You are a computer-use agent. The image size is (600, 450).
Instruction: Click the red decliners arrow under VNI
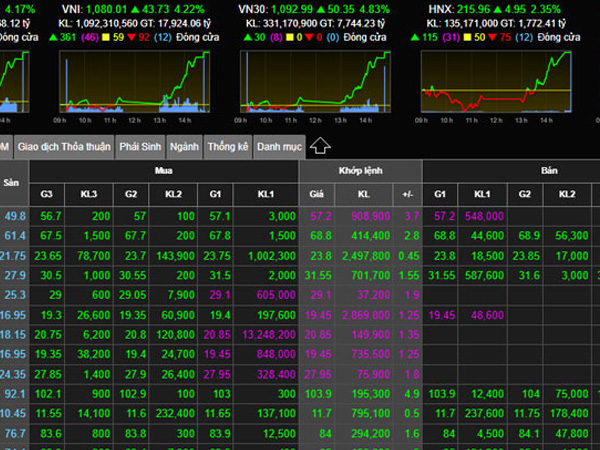[x=142, y=37]
